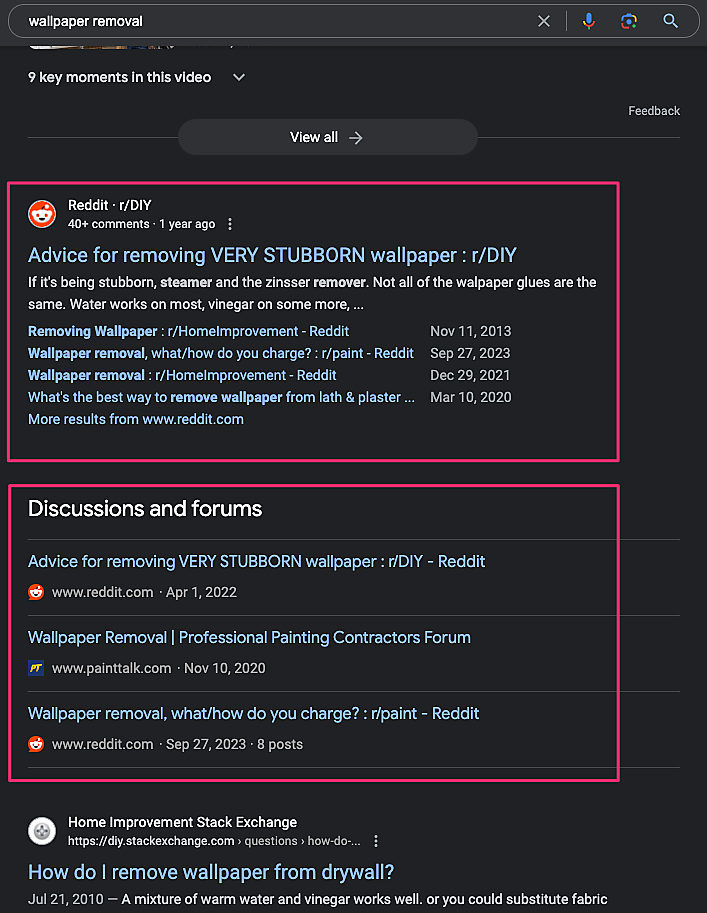Click the Stack Exchange site favicon
This screenshot has height=913, width=707.
(42, 831)
